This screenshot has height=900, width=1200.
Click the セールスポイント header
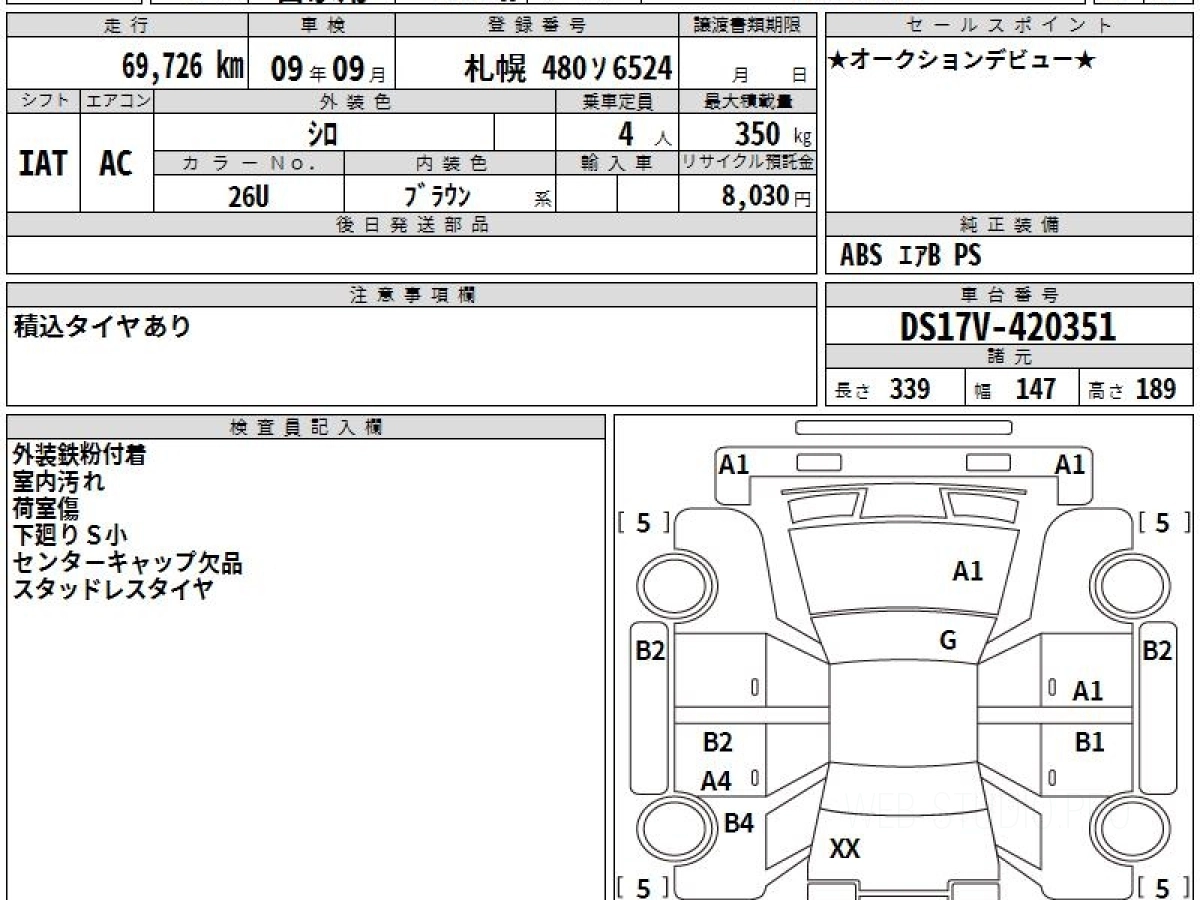click(x=1010, y=26)
